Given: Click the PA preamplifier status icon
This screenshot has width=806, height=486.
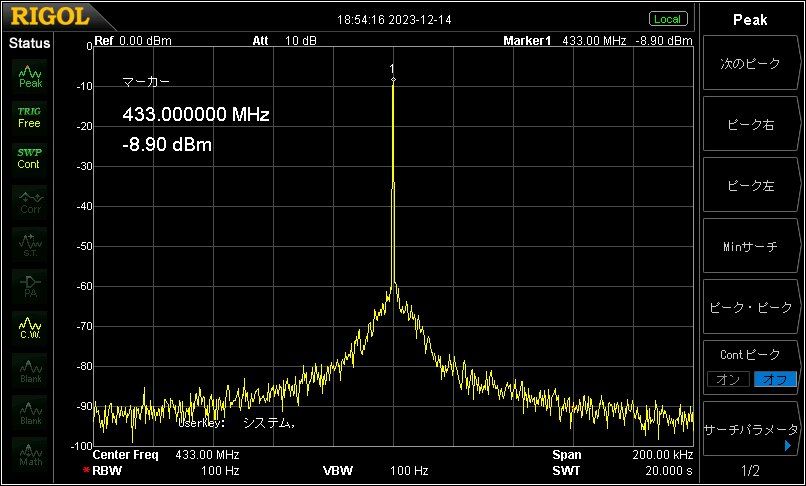Looking at the screenshot, I should tap(30, 286).
